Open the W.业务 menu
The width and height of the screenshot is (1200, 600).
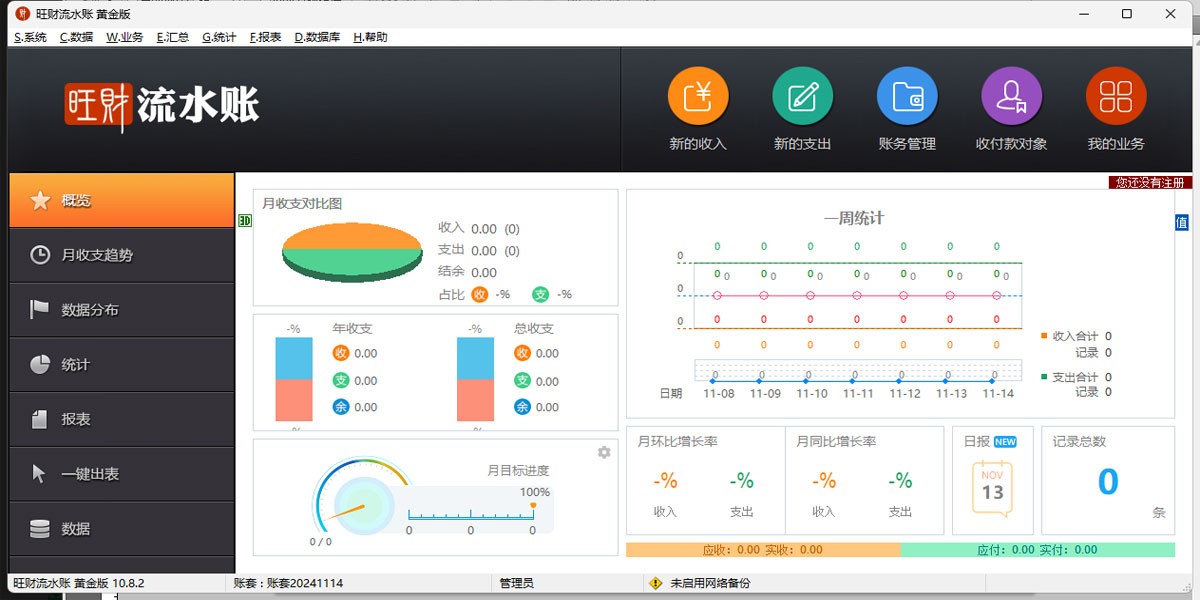pos(125,37)
